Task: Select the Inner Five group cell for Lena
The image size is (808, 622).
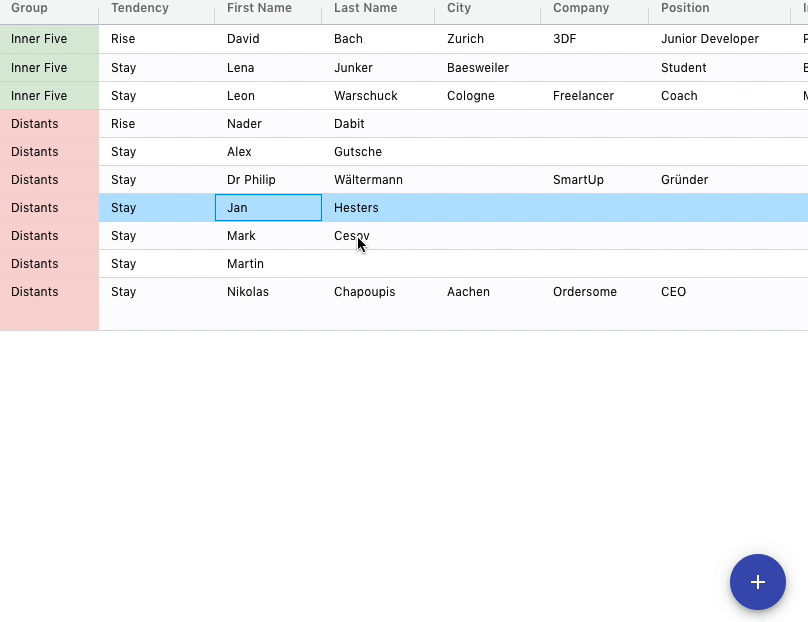Action: 49,68
